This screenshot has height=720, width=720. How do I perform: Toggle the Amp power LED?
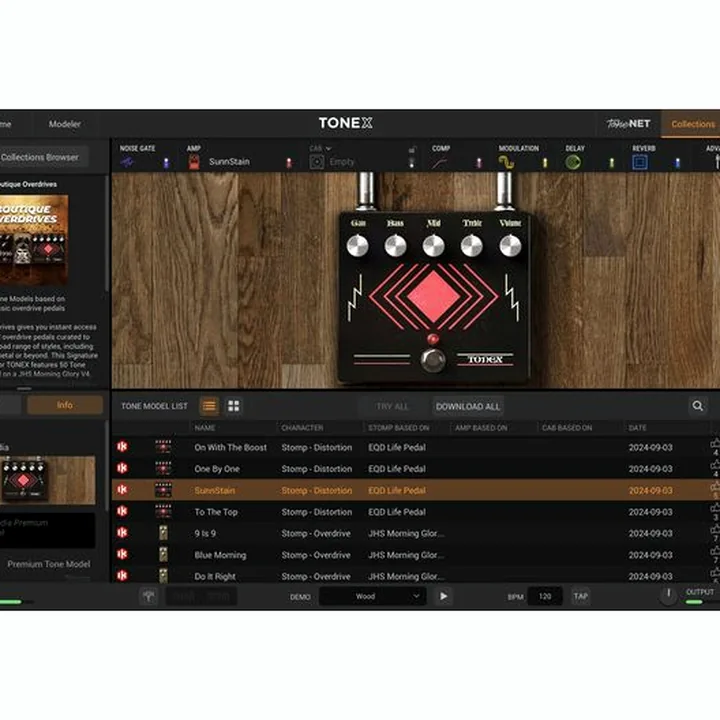289,163
